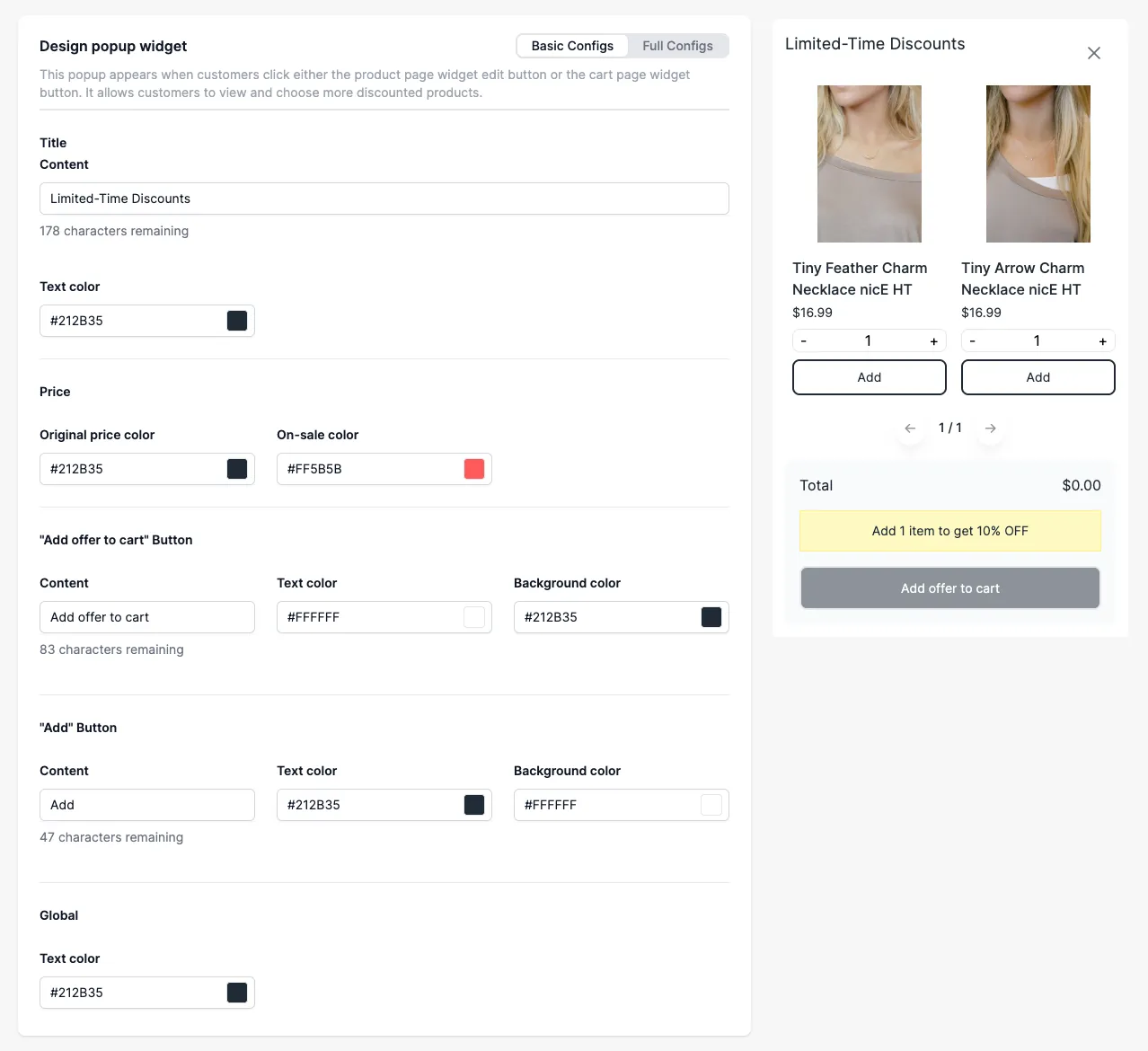Image resolution: width=1148 pixels, height=1051 pixels.
Task: Go to previous page arrow in preview
Action: [910, 428]
